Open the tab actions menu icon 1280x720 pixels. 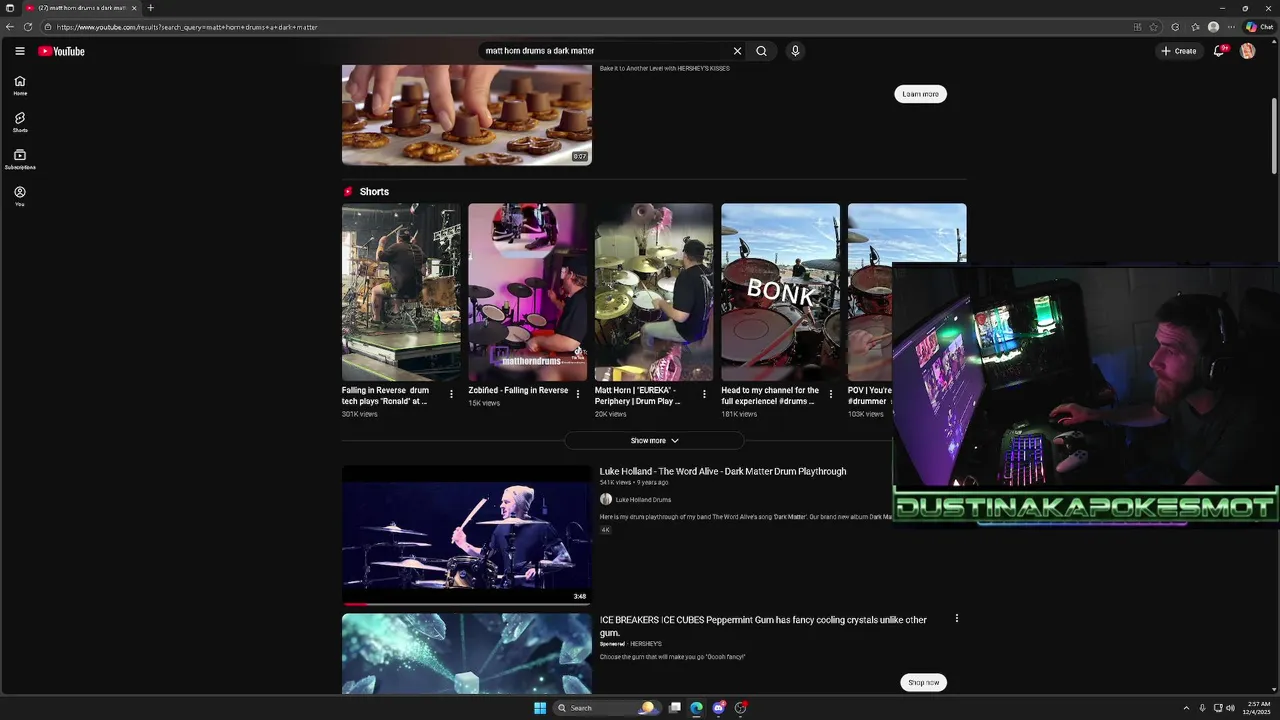pos(10,8)
